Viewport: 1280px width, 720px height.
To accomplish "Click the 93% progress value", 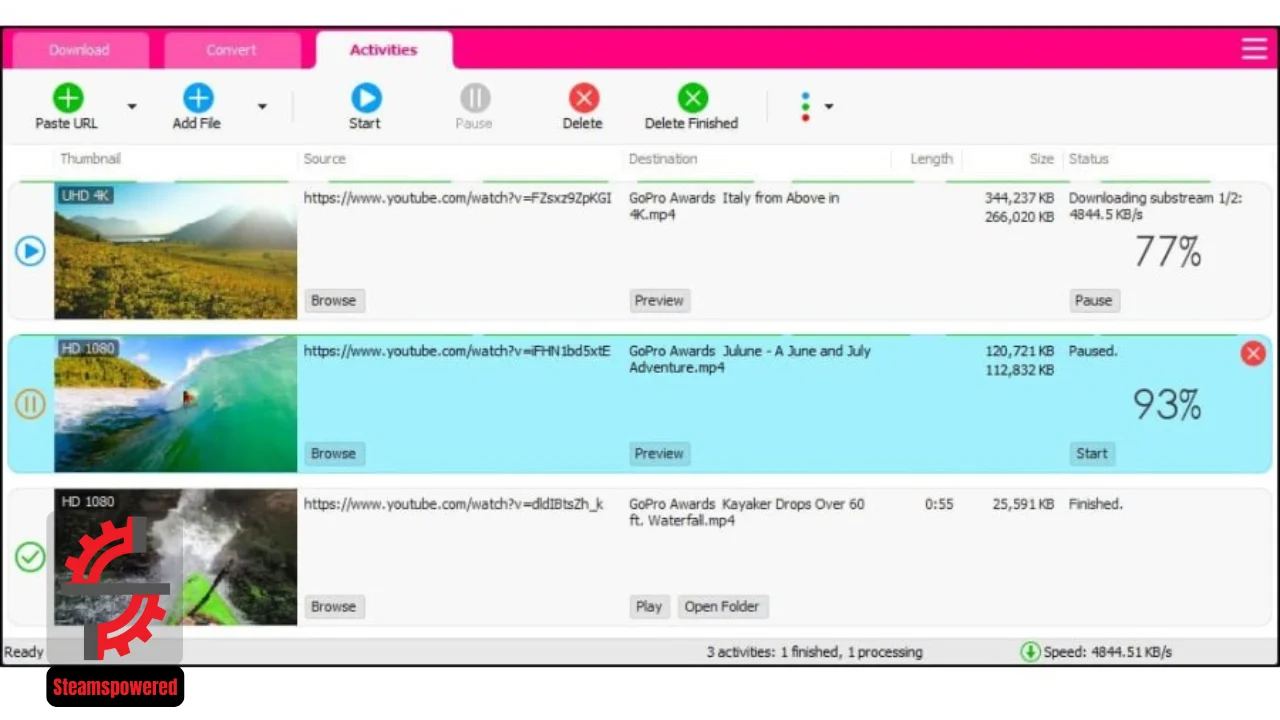I will click(x=1167, y=405).
